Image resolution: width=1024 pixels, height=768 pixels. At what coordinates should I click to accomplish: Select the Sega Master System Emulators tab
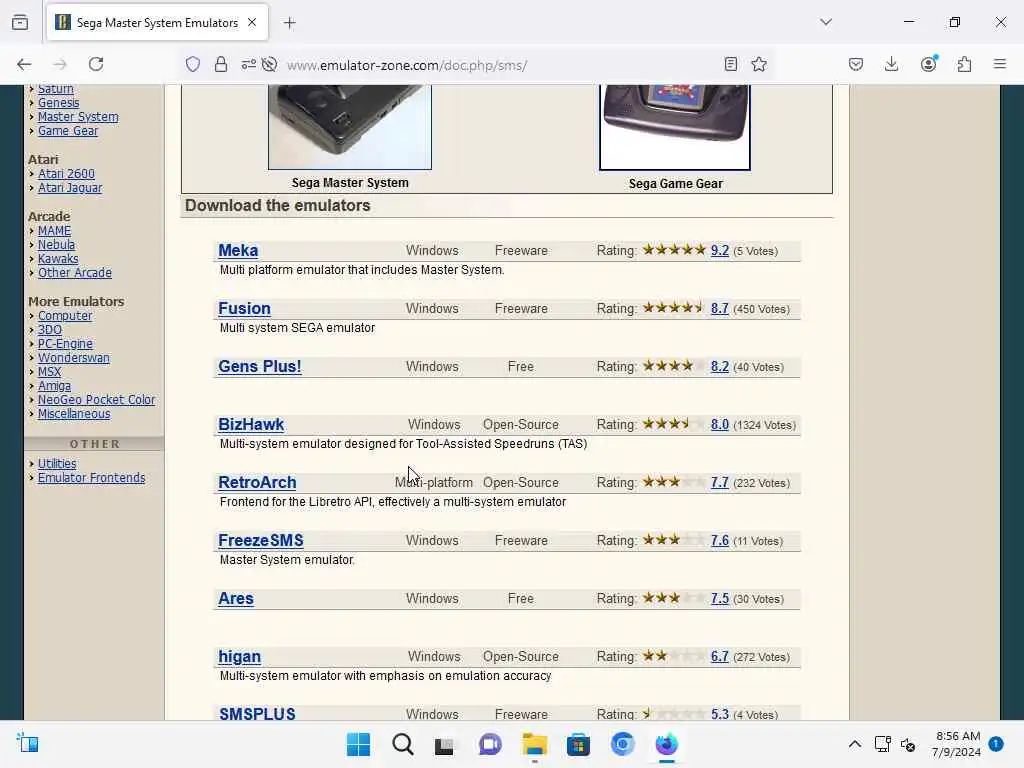[157, 23]
